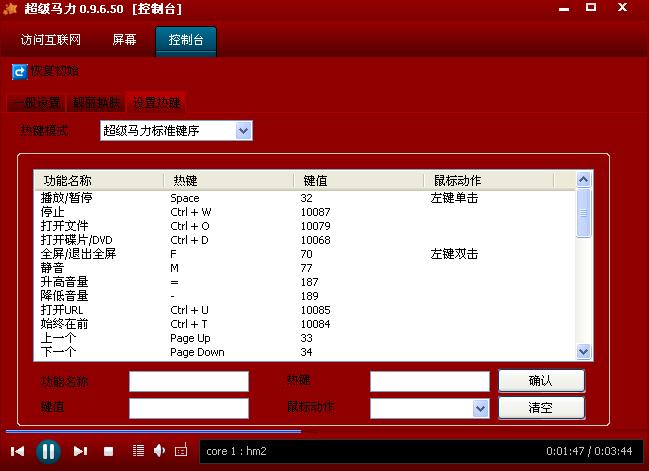This screenshot has height=471, width=649.
Task: Select the 升高音量 row
Action: point(305,282)
